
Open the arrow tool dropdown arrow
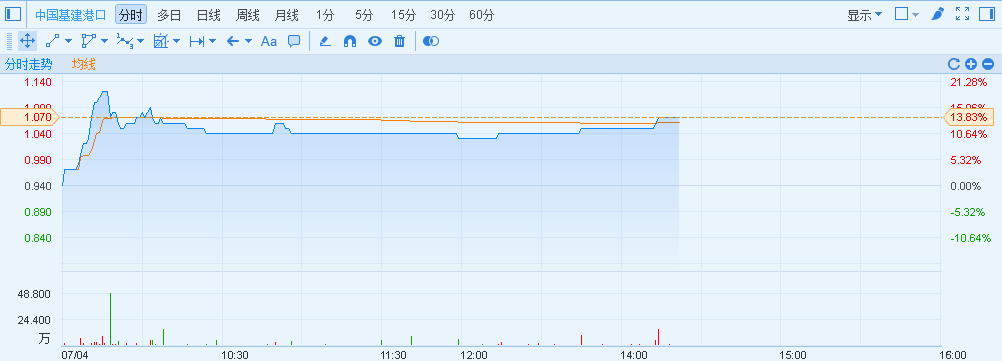coord(249,42)
